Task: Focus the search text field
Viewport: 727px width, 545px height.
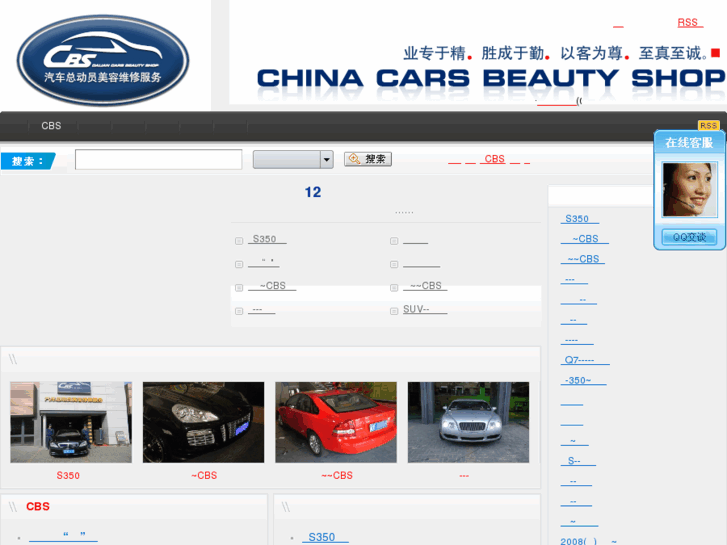Action: point(159,160)
